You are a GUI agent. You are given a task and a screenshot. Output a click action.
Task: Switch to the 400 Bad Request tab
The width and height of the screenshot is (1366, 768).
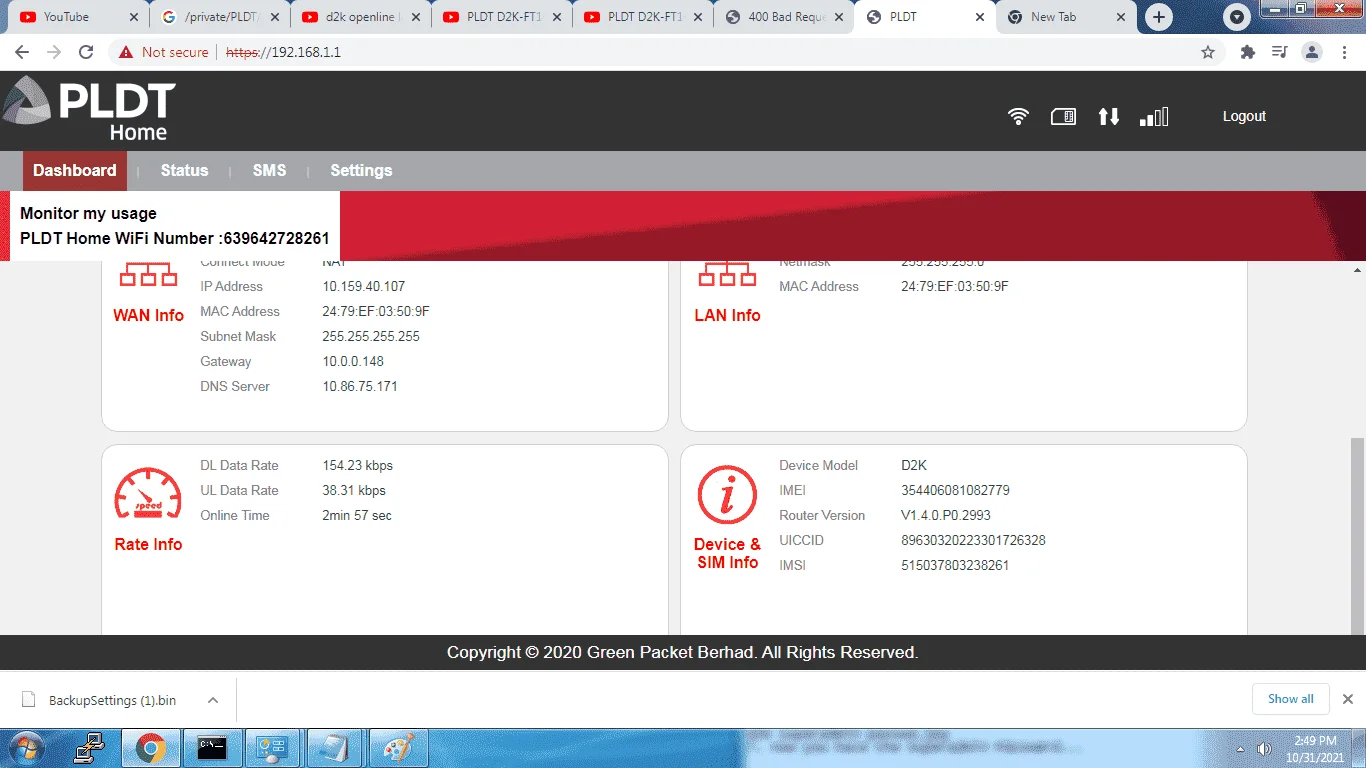coord(785,17)
